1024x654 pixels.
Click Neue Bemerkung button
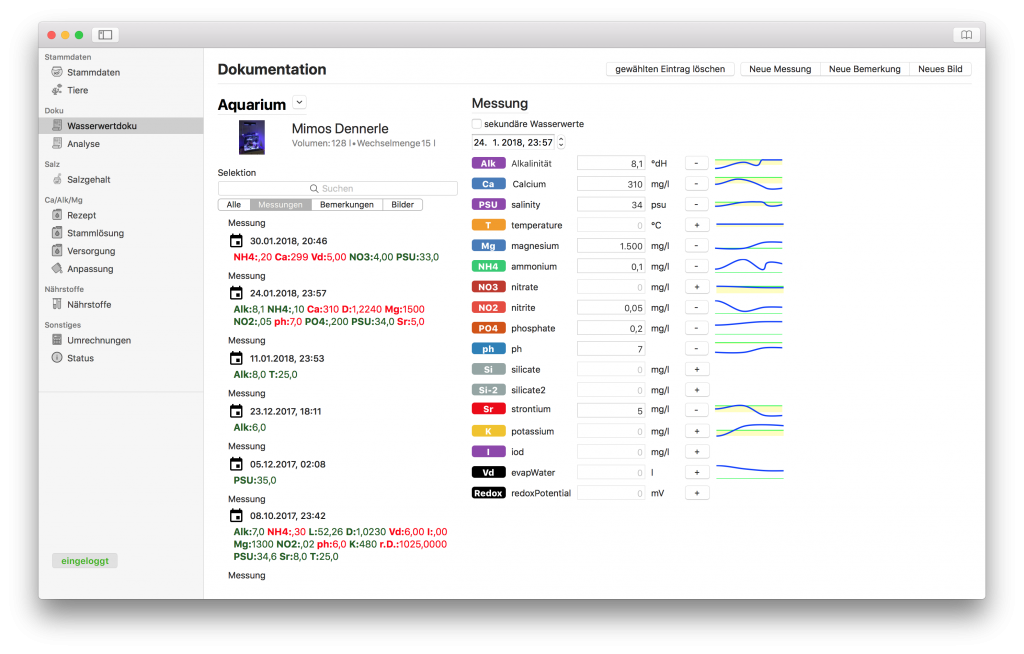pyautogui.click(x=865, y=69)
